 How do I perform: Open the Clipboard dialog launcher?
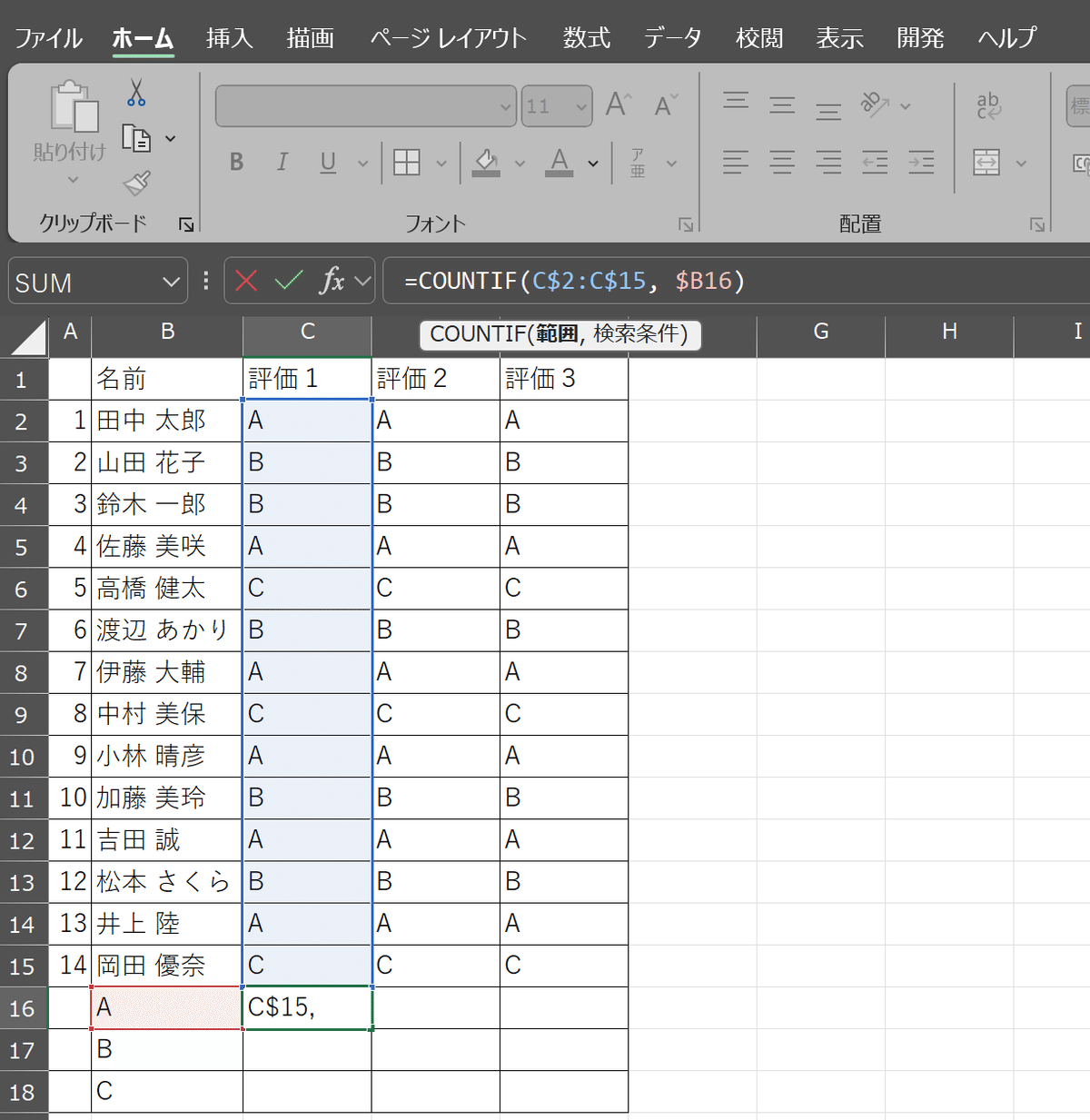186,224
